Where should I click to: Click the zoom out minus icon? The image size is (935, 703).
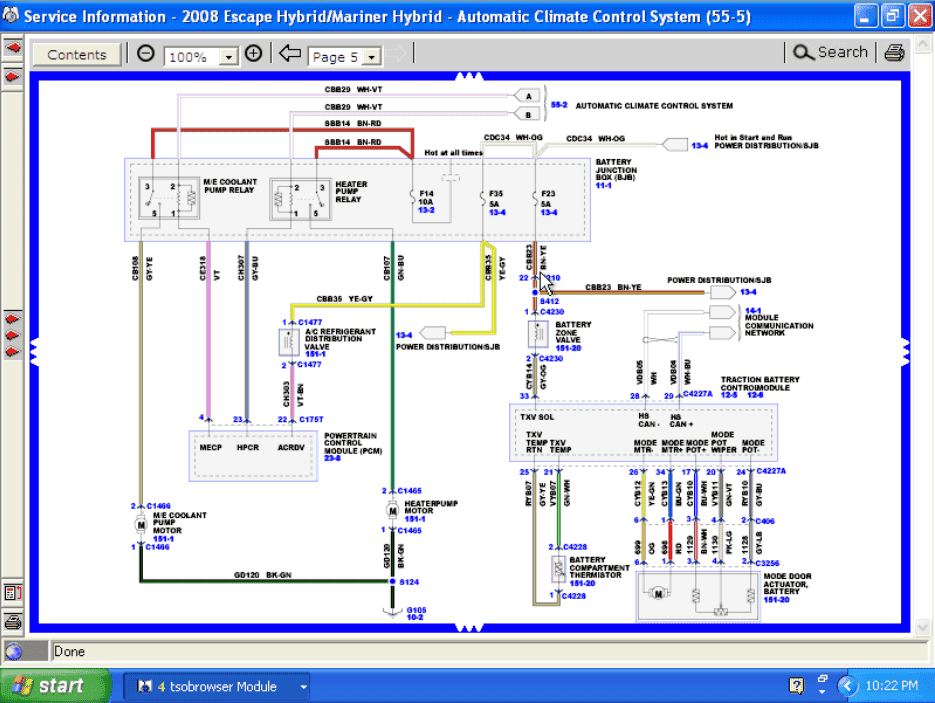pyautogui.click(x=146, y=54)
